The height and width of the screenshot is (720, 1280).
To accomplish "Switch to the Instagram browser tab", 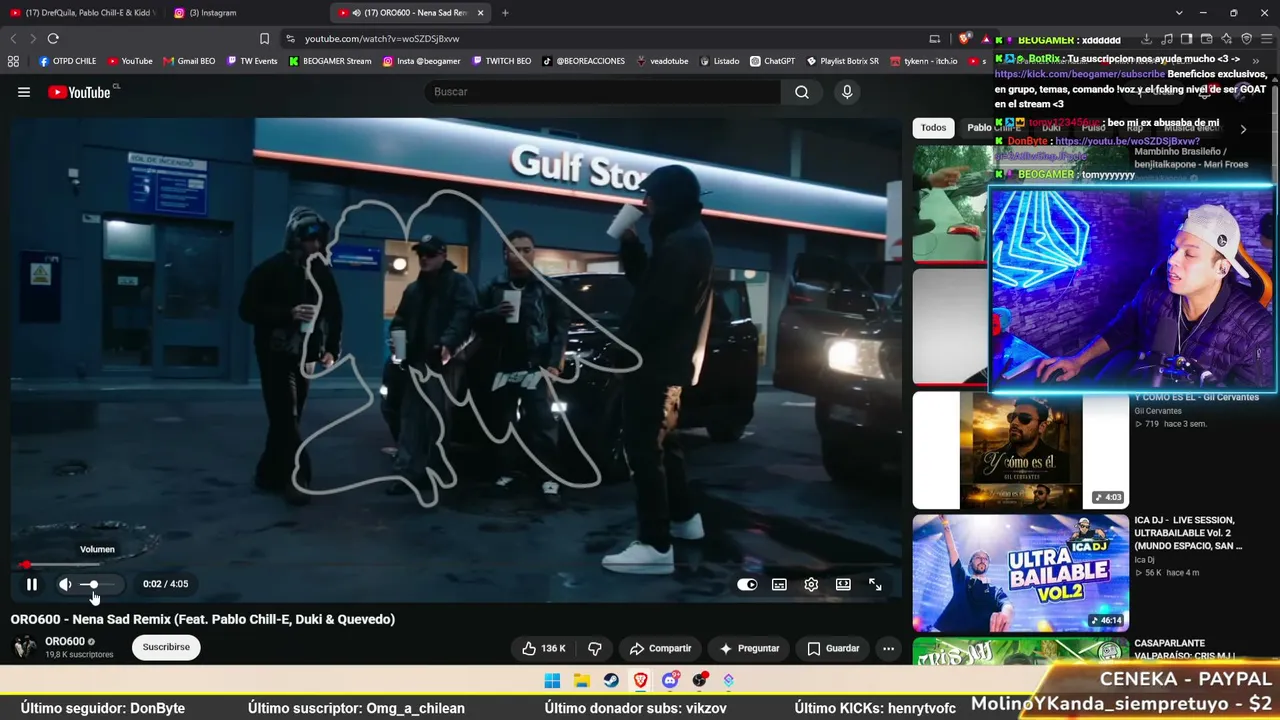I will [x=247, y=13].
